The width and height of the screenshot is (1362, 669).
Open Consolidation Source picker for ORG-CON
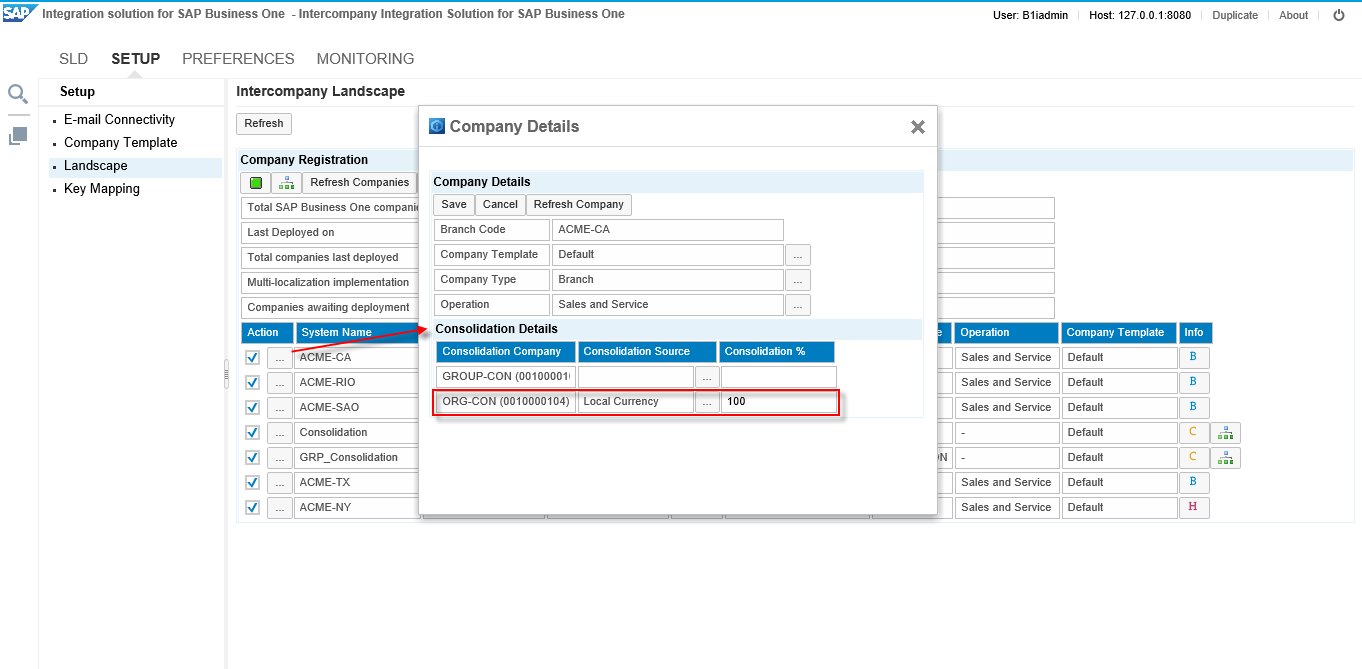tap(706, 402)
